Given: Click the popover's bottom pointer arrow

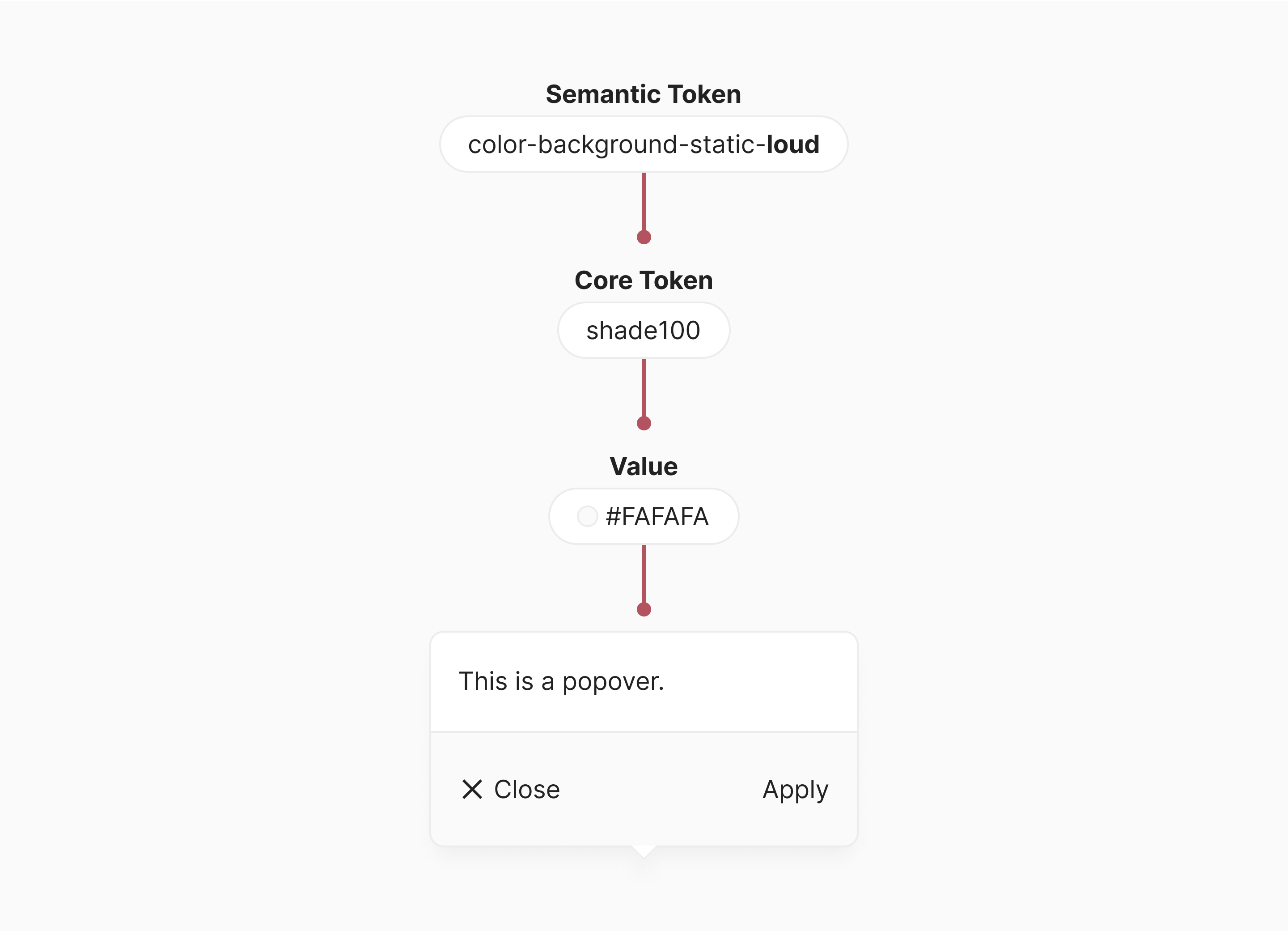Looking at the screenshot, I should point(644,851).
